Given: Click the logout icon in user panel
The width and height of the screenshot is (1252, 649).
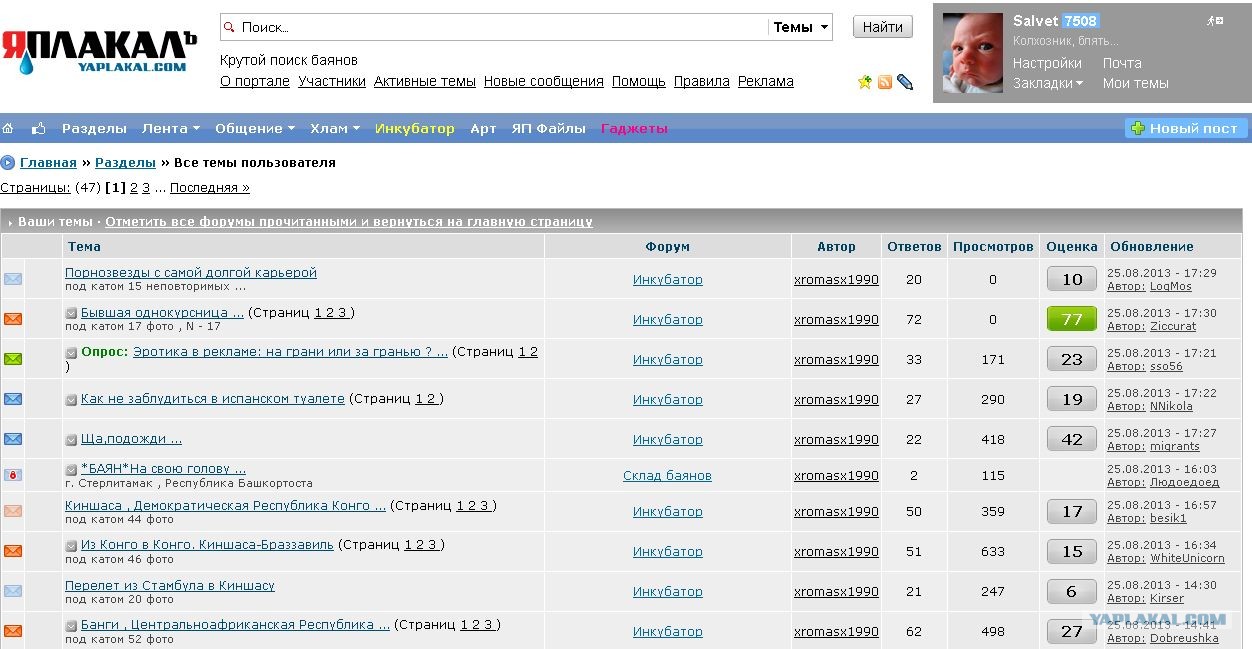Looking at the screenshot, I should (x=1215, y=20).
